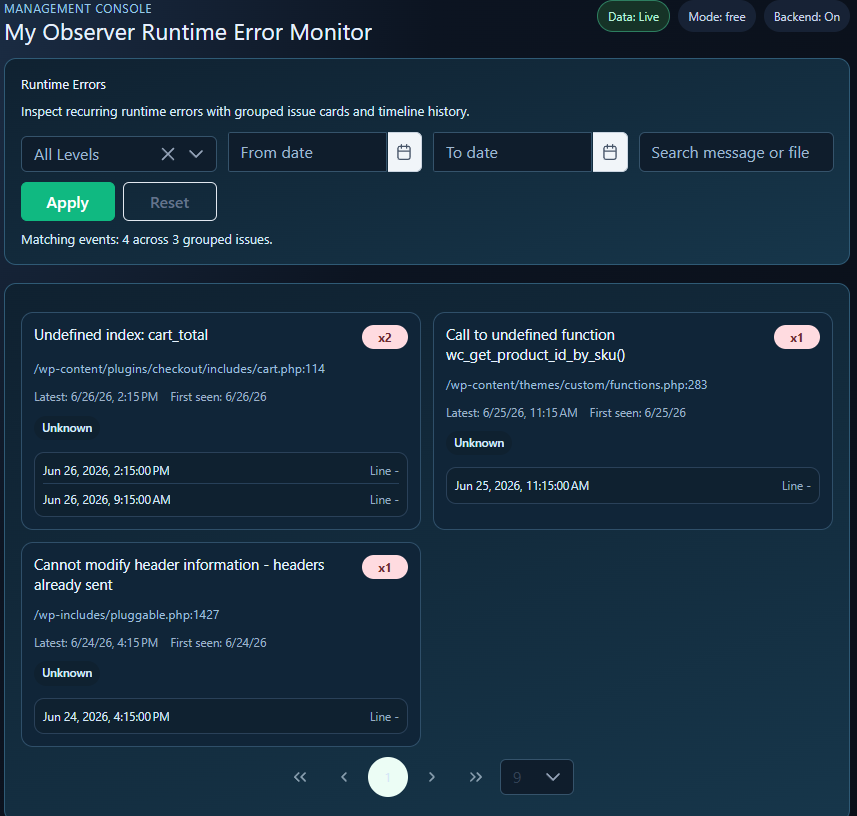The height and width of the screenshot is (816, 857).
Task: Click the My Observer Runtime Error Monitor title
Action: tap(188, 32)
